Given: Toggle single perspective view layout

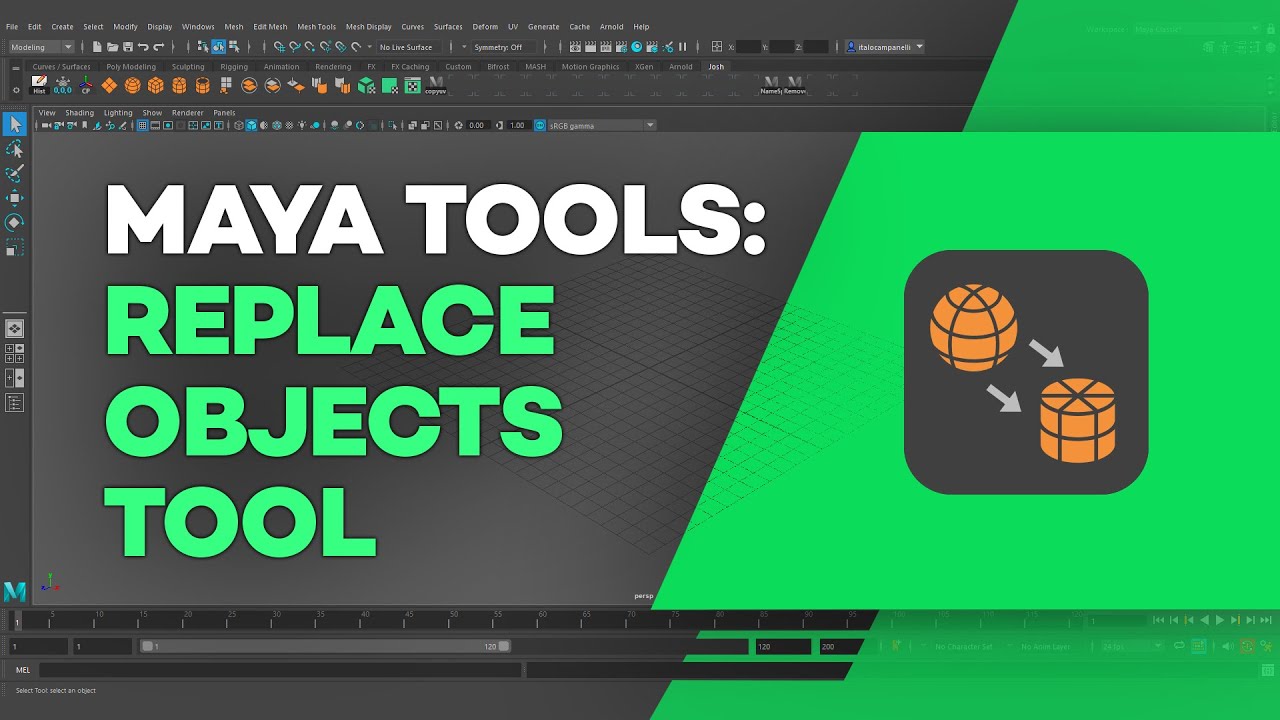Looking at the screenshot, I should [x=14, y=328].
